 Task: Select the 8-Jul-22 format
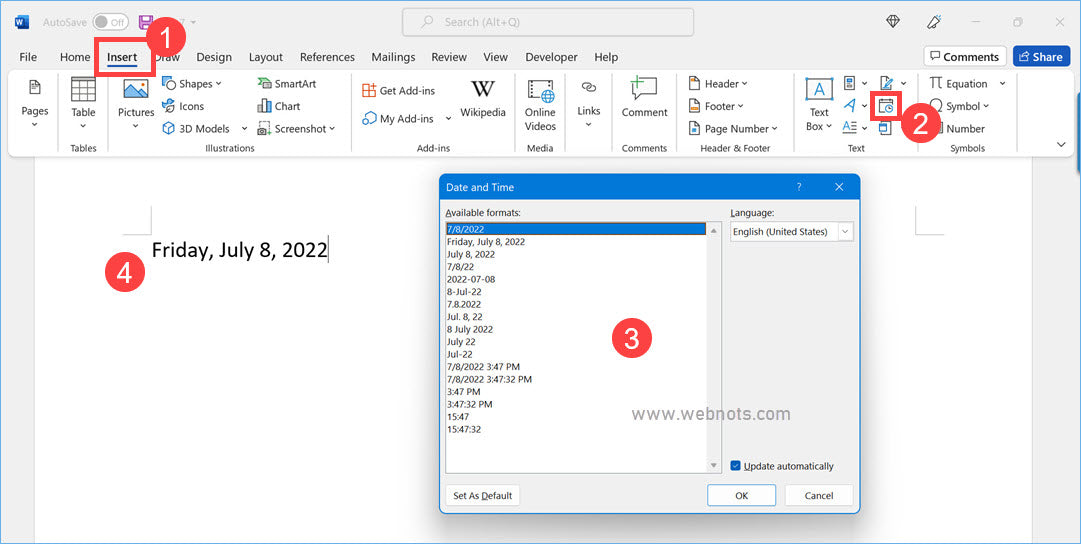pyautogui.click(x=576, y=292)
